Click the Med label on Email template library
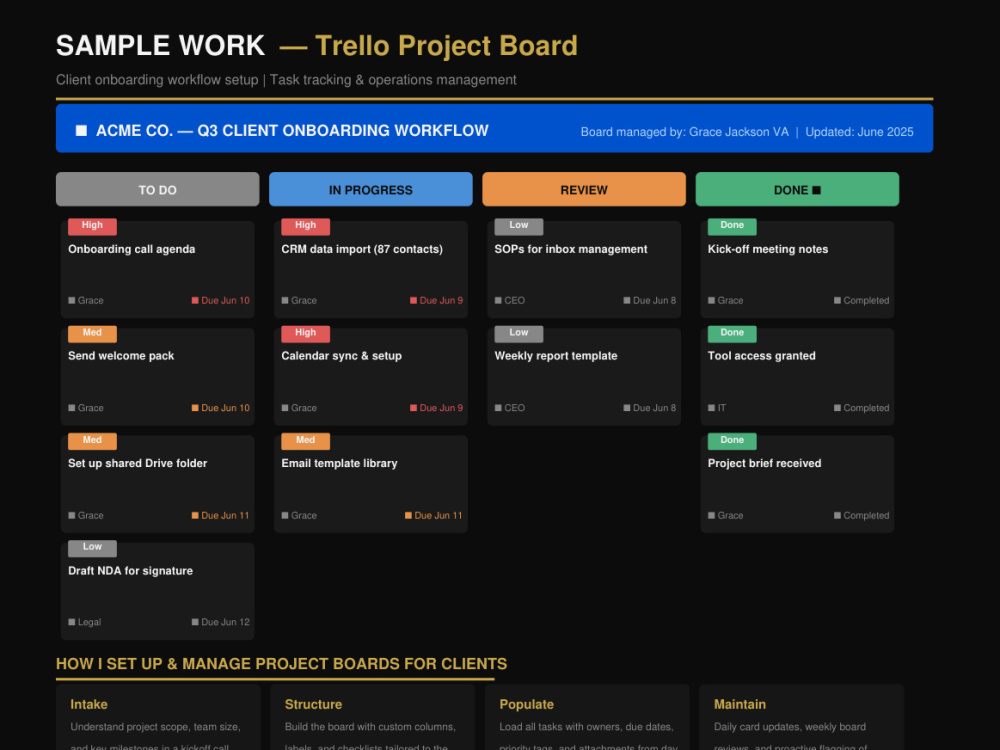Image resolution: width=1000 pixels, height=750 pixels. coord(305,440)
